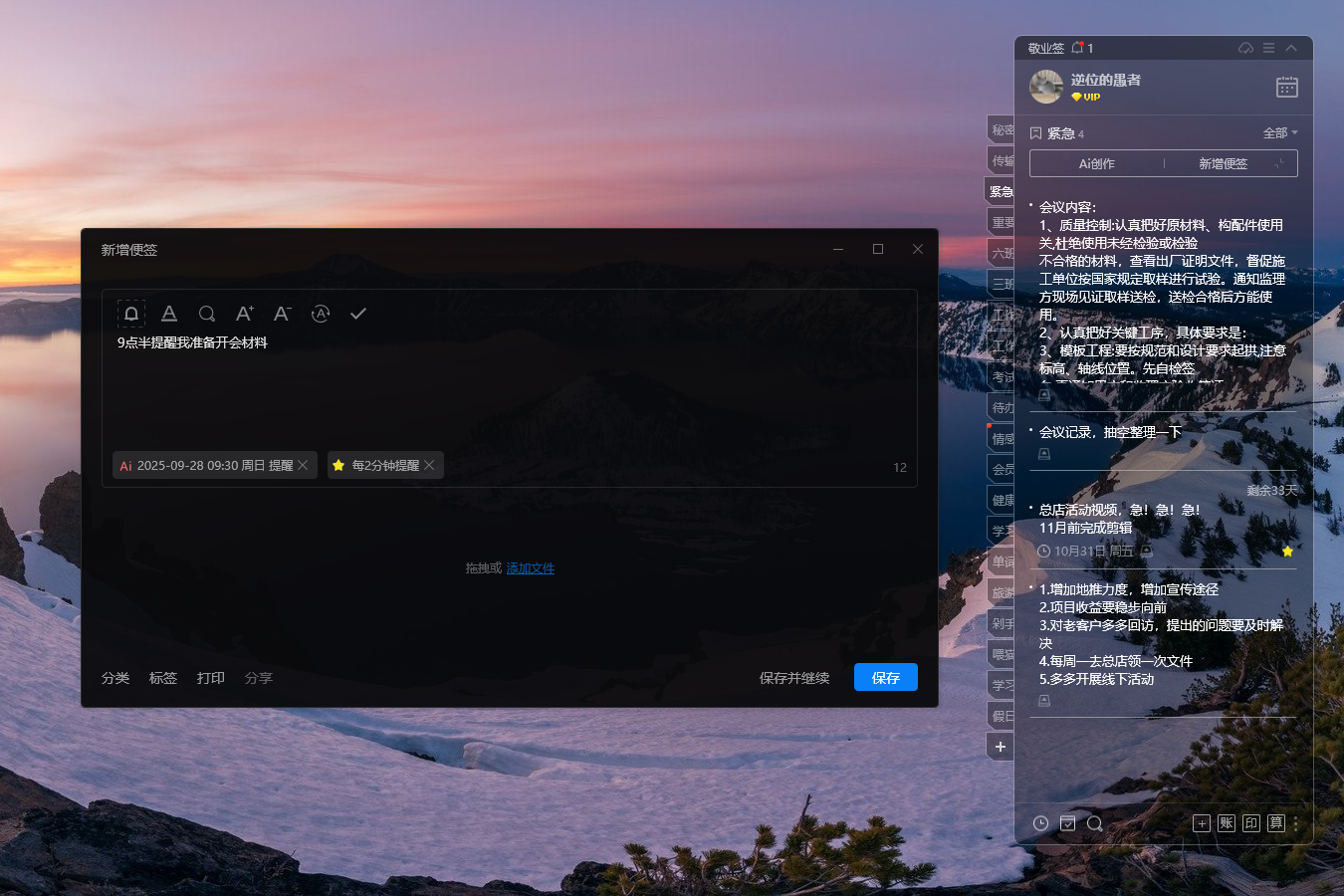Remove the 每2分钟提醒 reminder tag
This screenshot has width=1344, height=896.
tap(429, 465)
